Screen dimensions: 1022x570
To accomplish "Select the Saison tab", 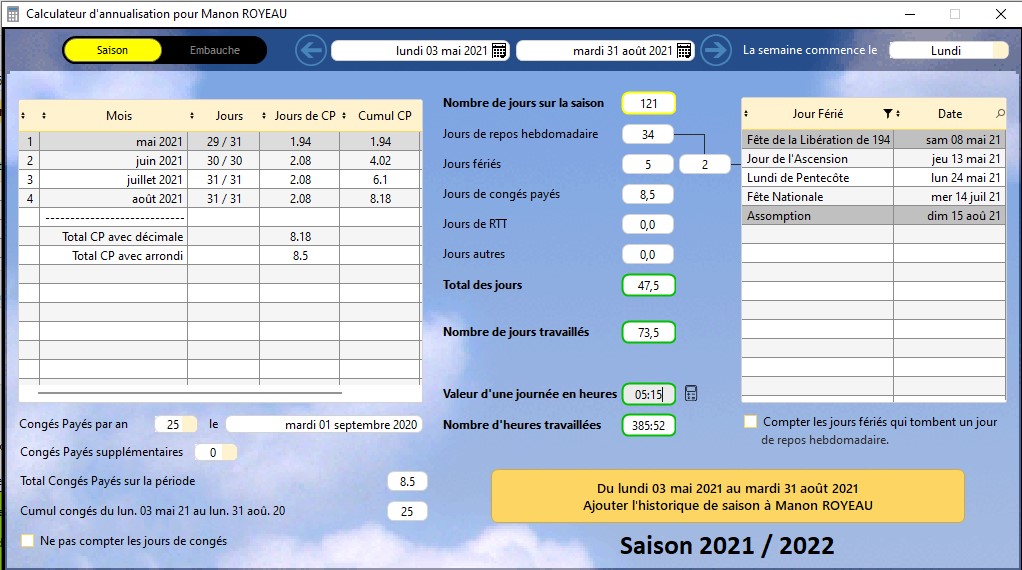I will [x=112, y=50].
